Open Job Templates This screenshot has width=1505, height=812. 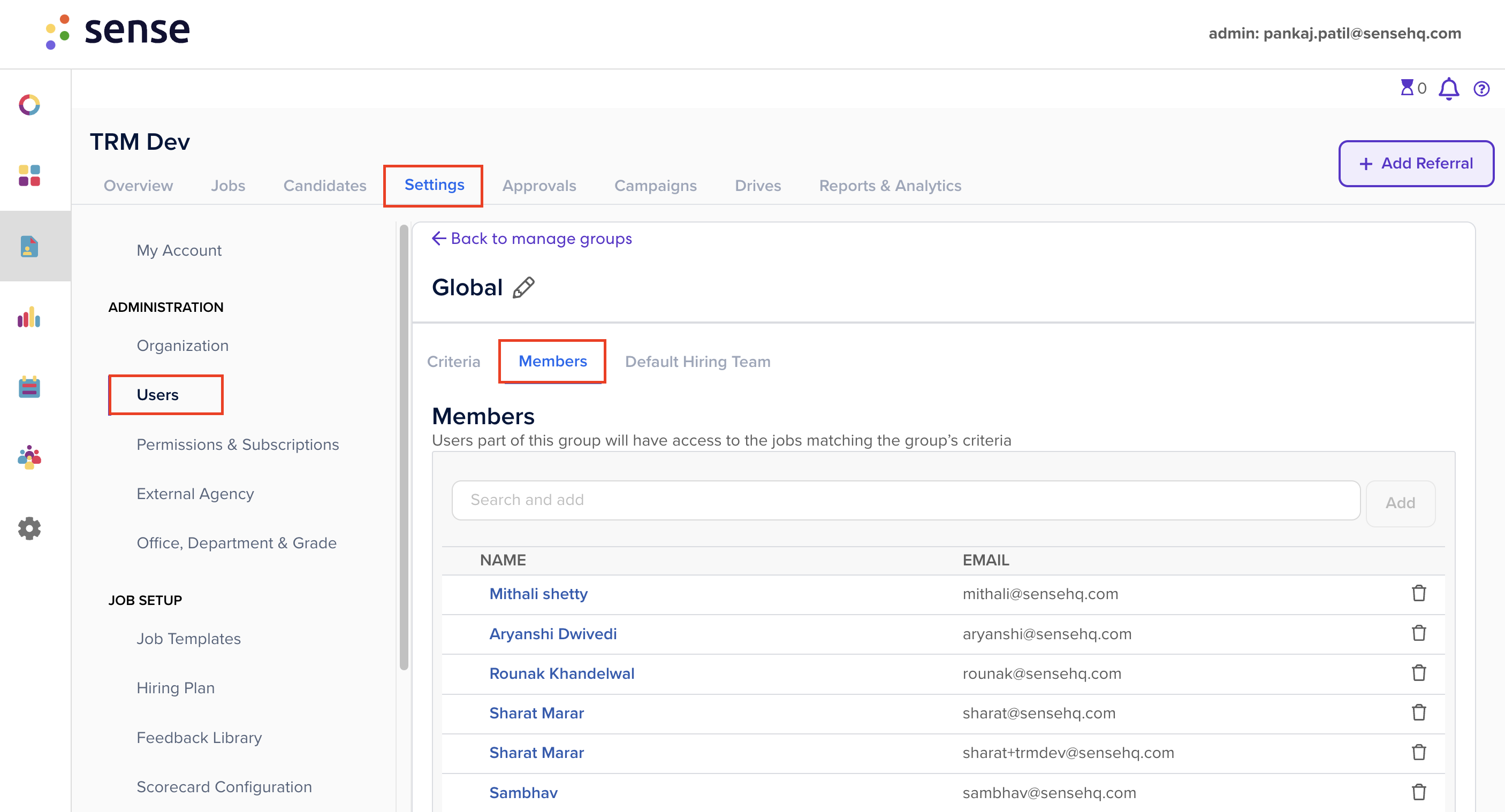click(189, 639)
